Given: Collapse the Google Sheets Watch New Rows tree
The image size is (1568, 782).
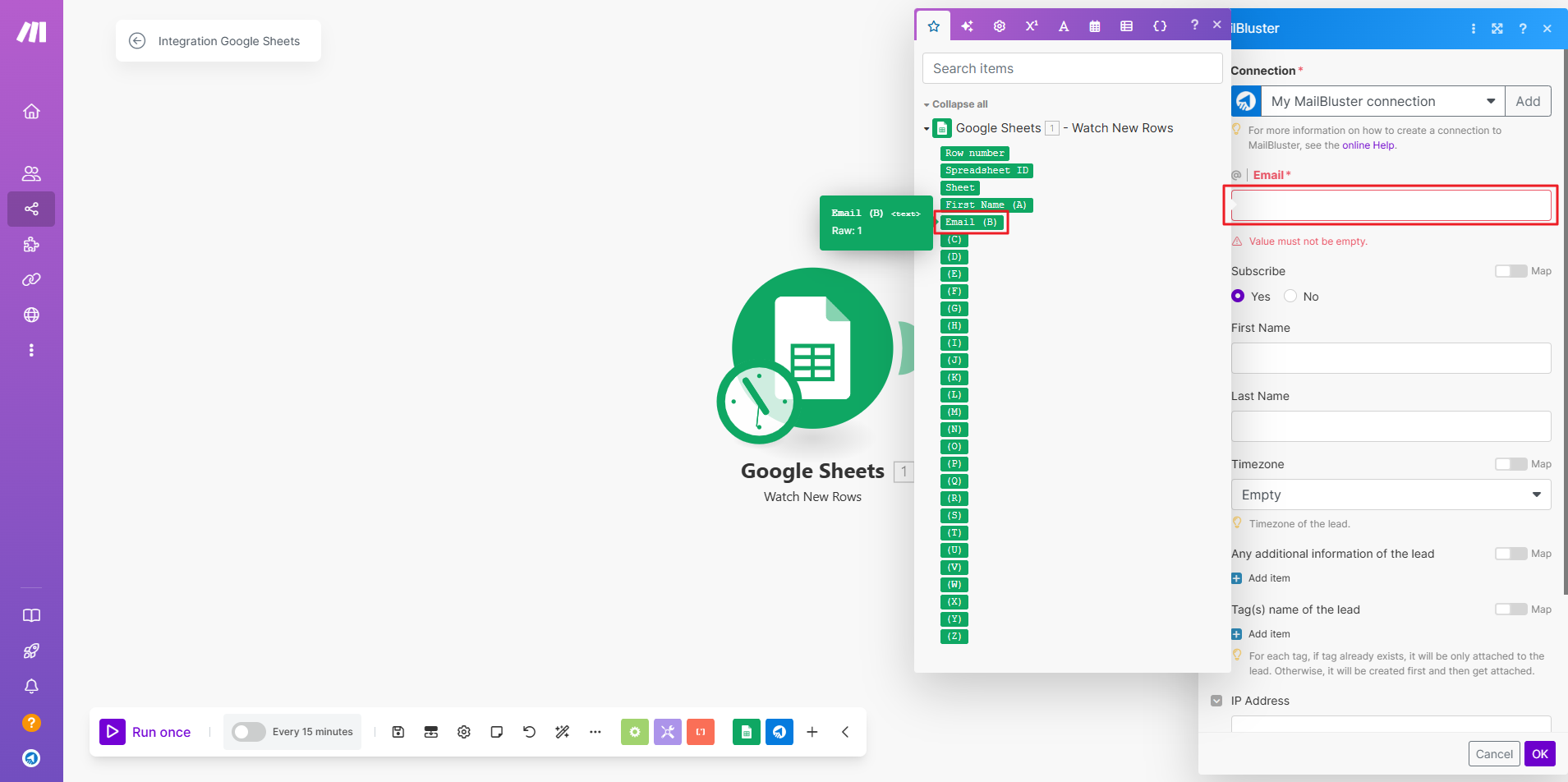Looking at the screenshot, I should coord(927,129).
